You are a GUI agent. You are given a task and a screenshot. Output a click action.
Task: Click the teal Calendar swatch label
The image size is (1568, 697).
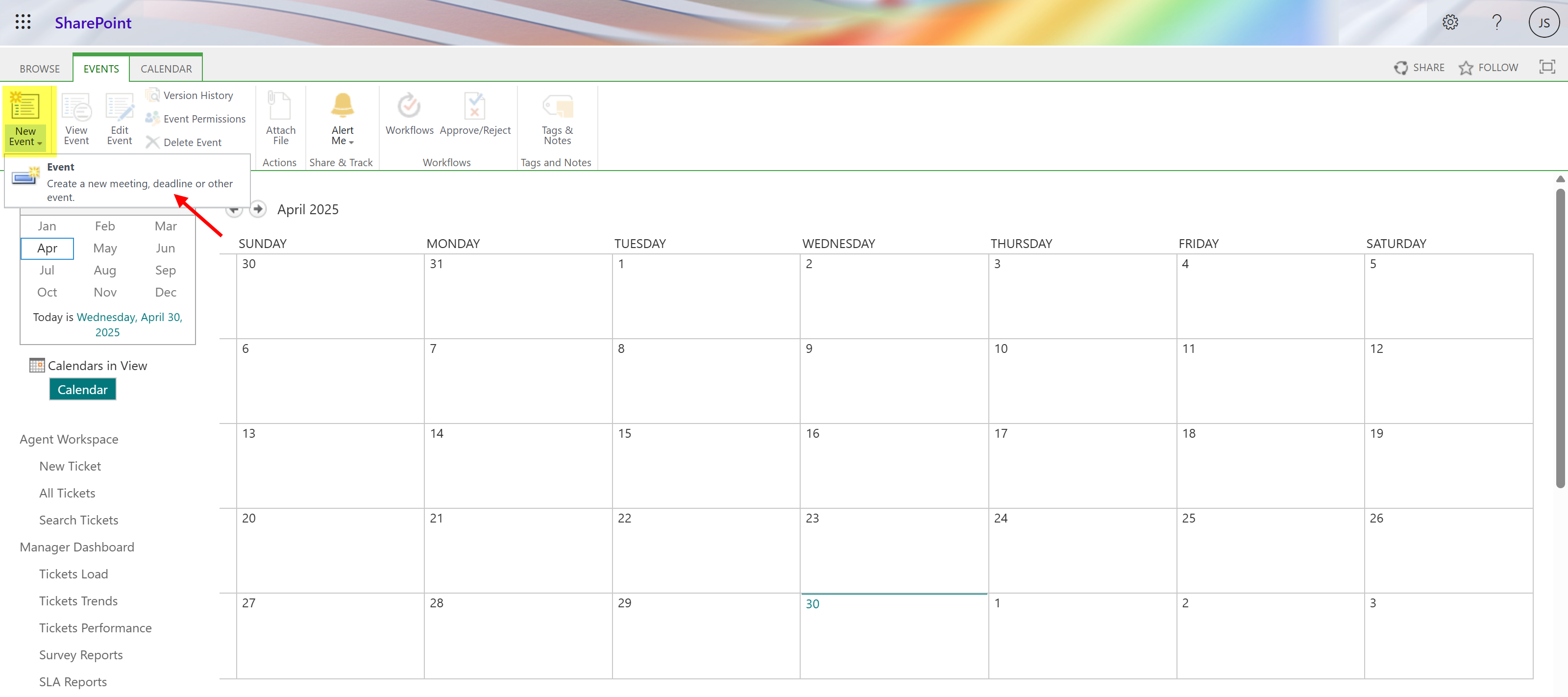click(82, 390)
